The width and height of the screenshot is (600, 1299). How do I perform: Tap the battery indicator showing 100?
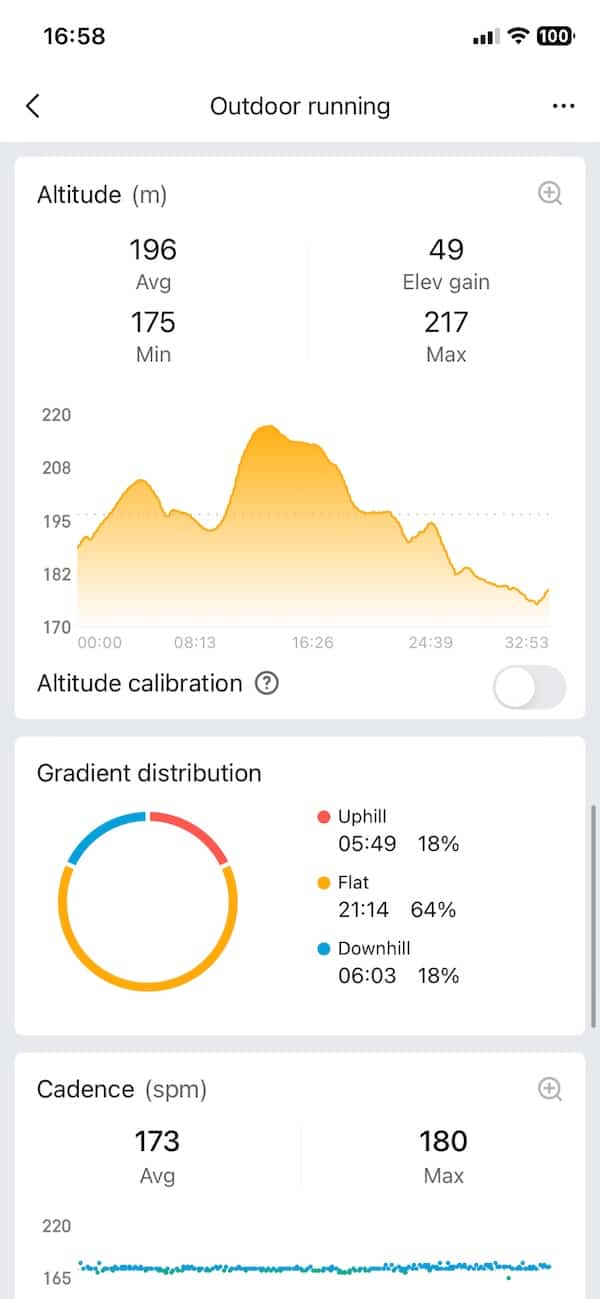555,36
